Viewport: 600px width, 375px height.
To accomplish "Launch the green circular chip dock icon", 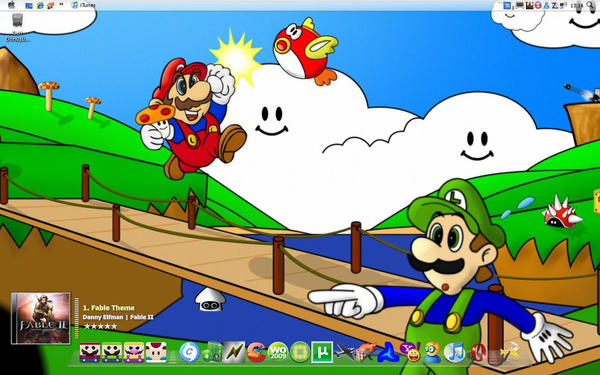I will coord(300,352).
